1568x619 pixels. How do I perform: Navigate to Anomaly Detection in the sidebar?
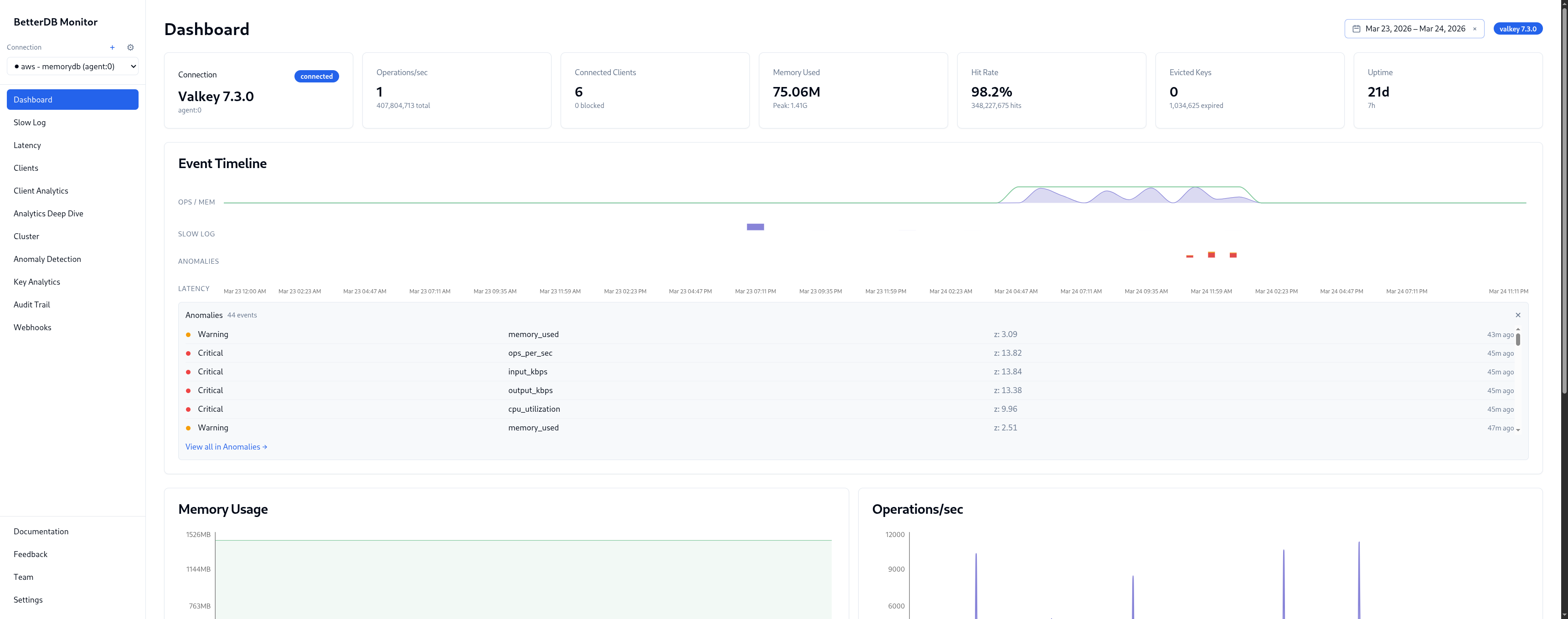[47, 258]
